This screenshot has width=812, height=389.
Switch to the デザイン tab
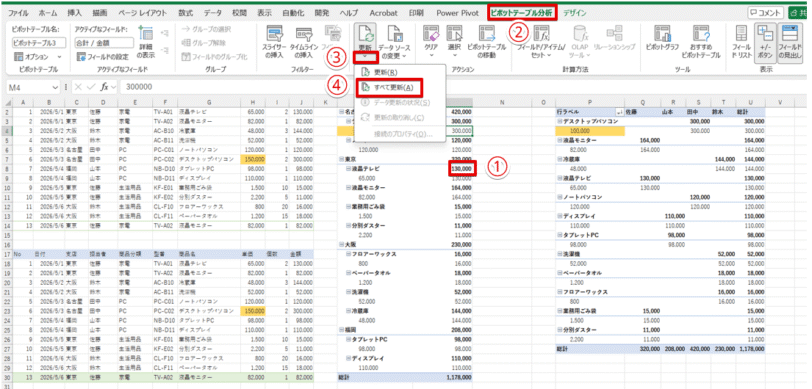576,13
